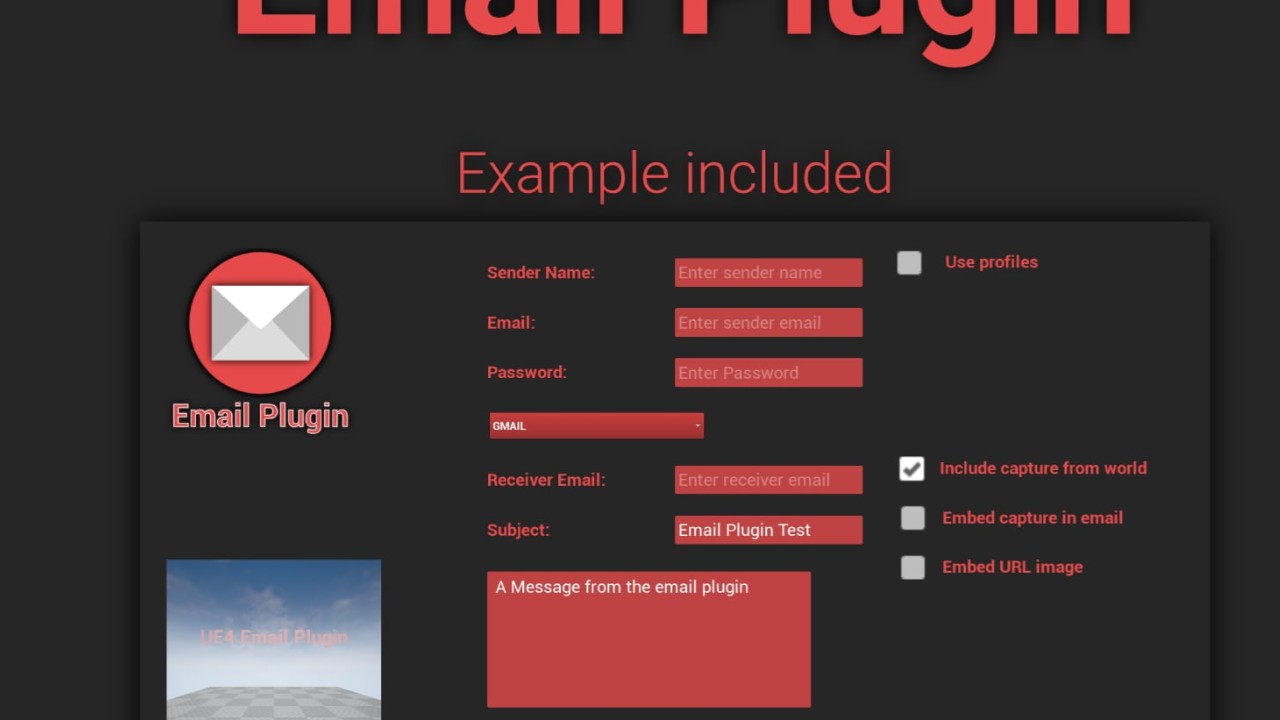The height and width of the screenshot is (720, 1280).
Task: Click the Subject label text
Action: coord(518,530)
